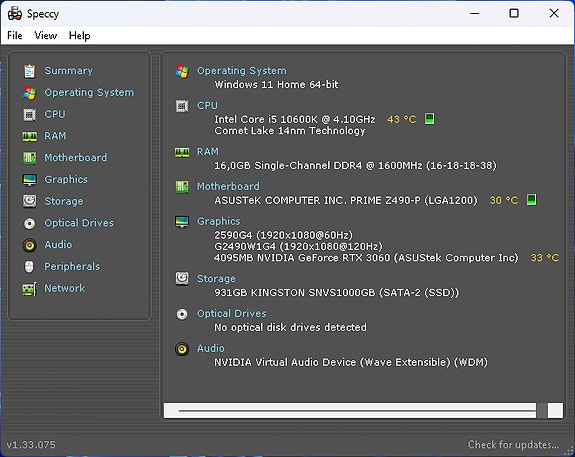Open the Graphics heading in main panel
Image resolution: width=575 pixels, height=457 pixels.
click(219, 221)
